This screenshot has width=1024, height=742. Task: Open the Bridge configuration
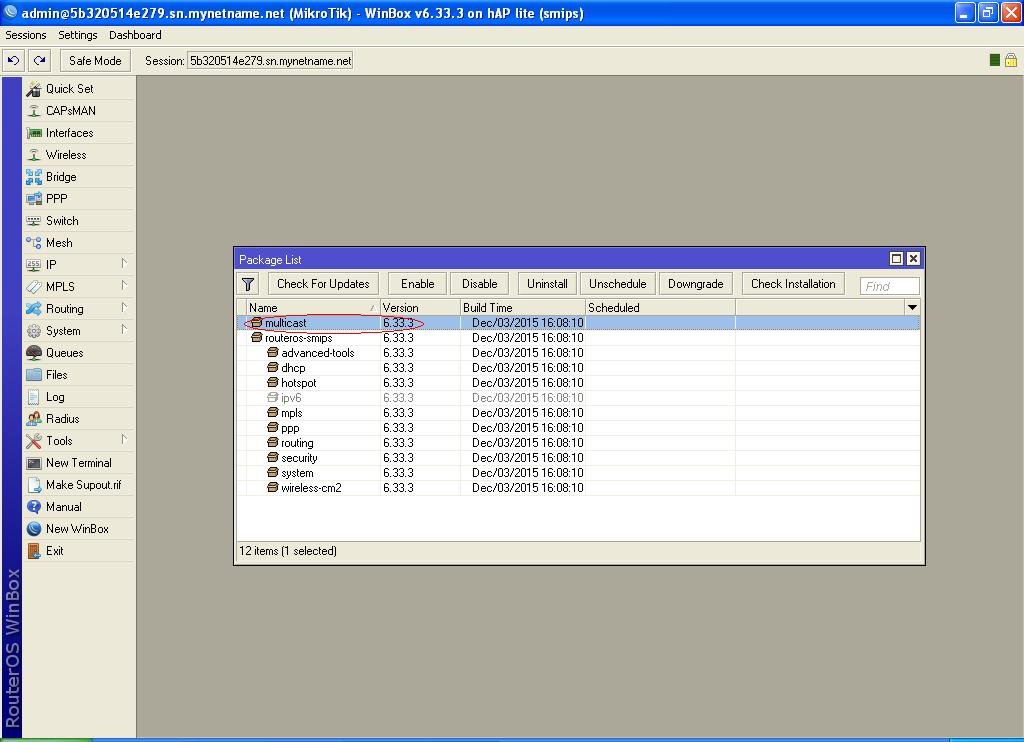61,177
